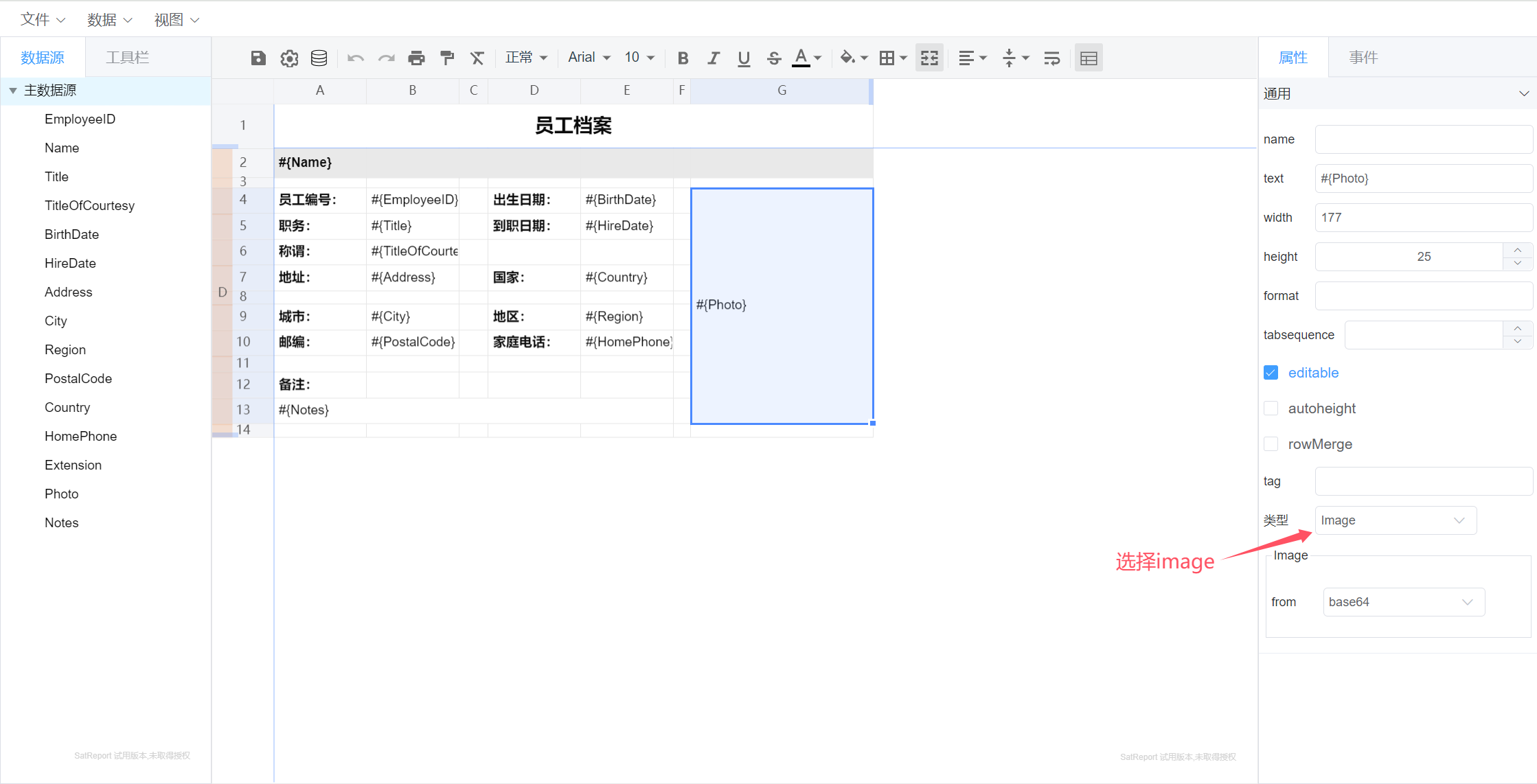Open the 类型 Image dropdown
The width and height of the screenshot is (1537, 784).
pos(1396,520)
